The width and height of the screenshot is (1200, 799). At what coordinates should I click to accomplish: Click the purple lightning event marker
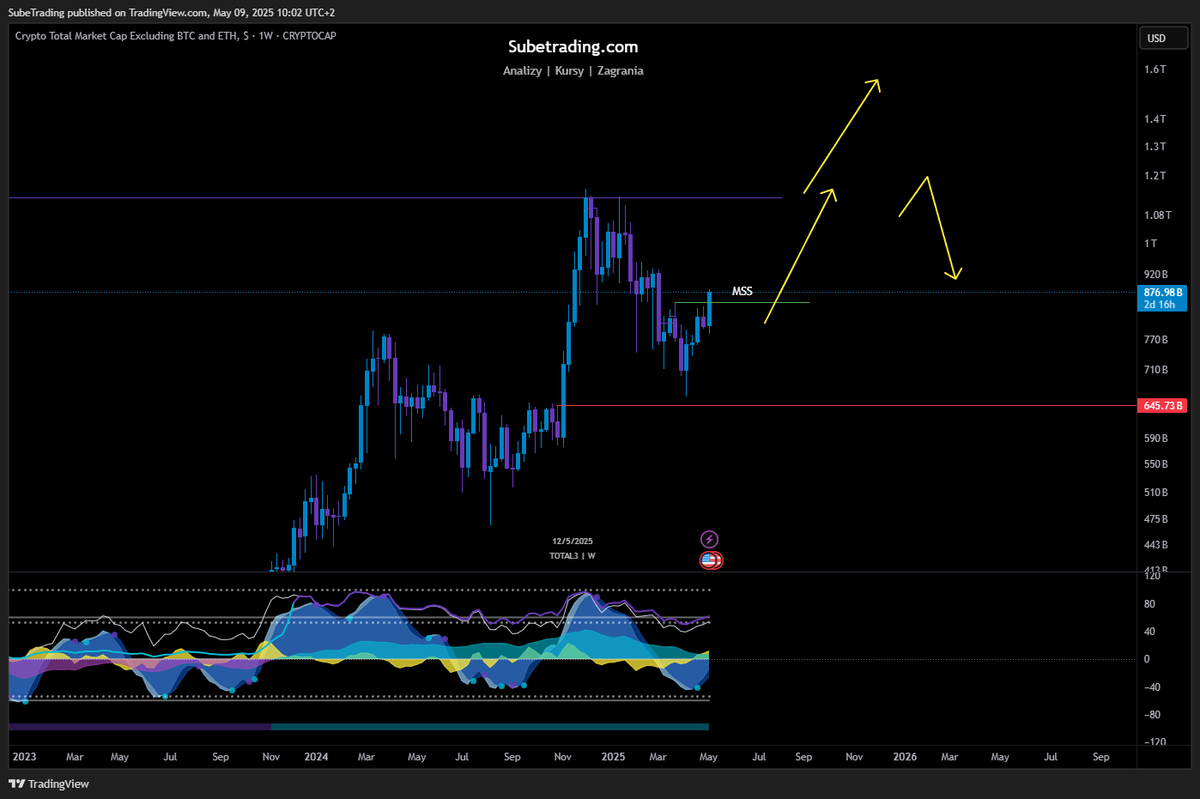click(x=709, y=539)
